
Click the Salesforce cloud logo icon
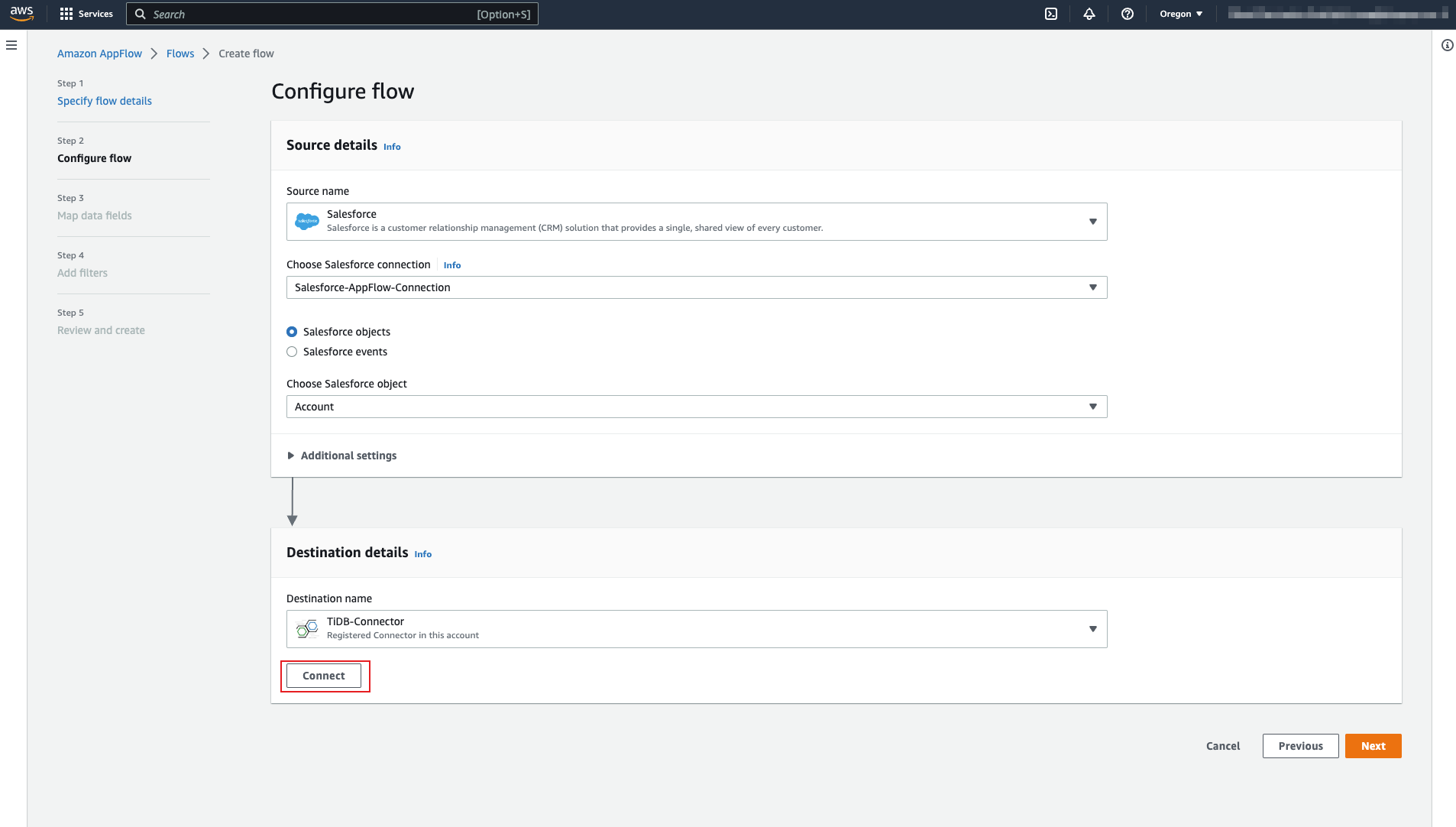click(x=307, y=222)
